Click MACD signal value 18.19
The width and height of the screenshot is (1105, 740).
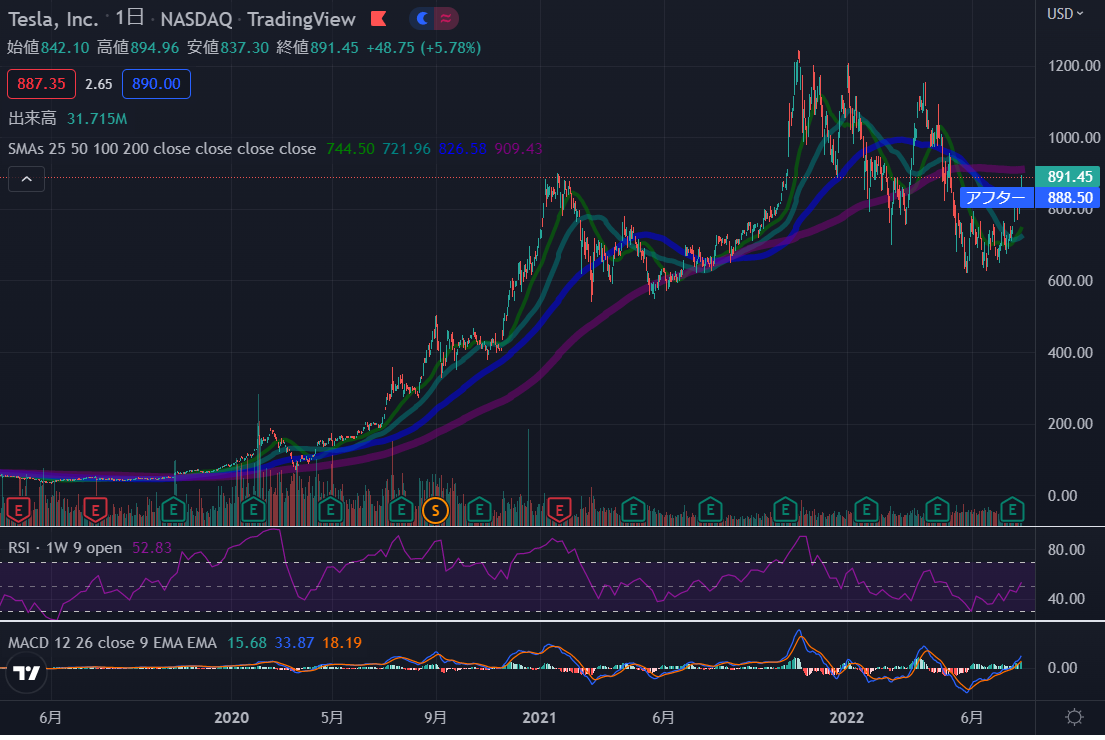pos(342,643)
